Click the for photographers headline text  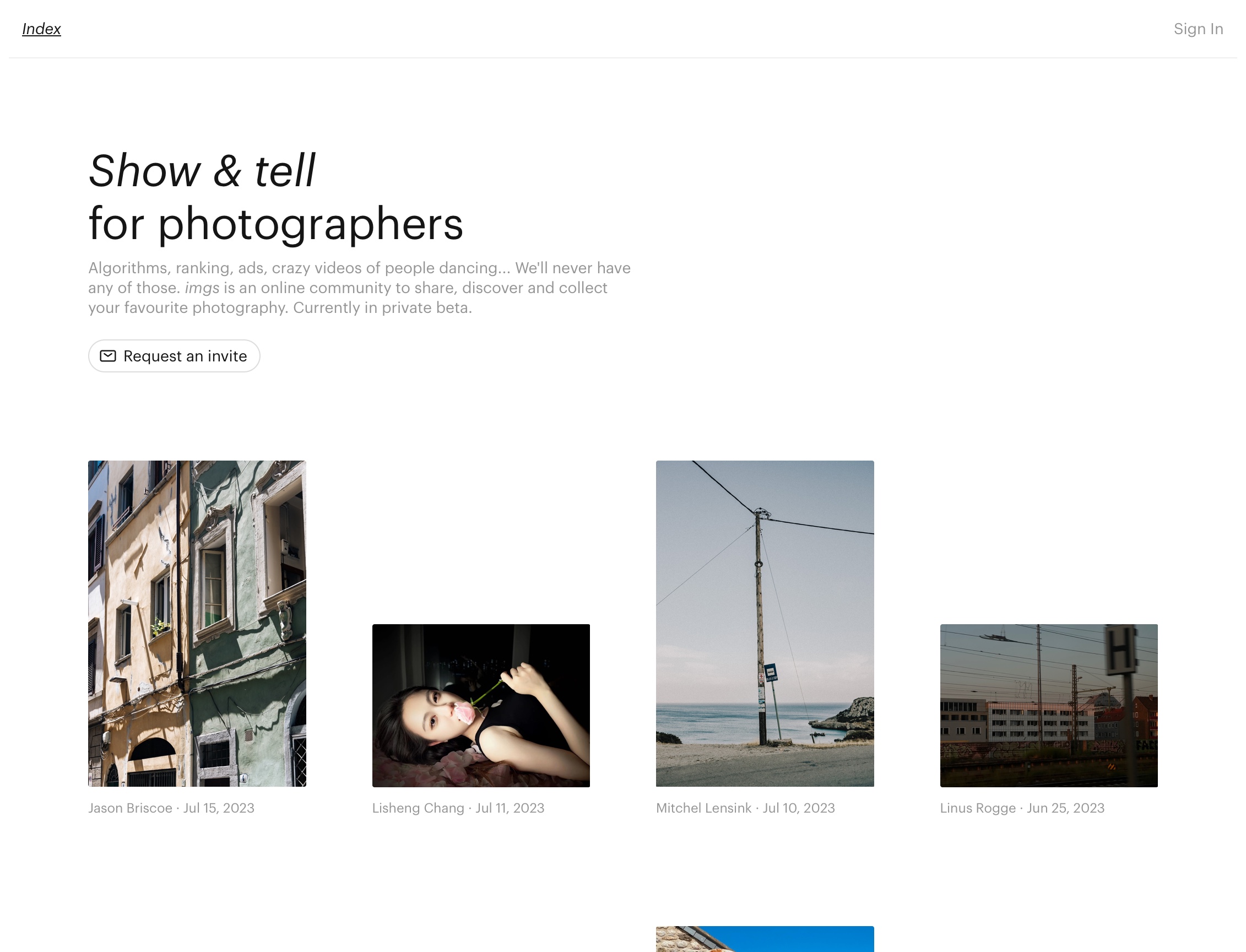pos(276,224)
